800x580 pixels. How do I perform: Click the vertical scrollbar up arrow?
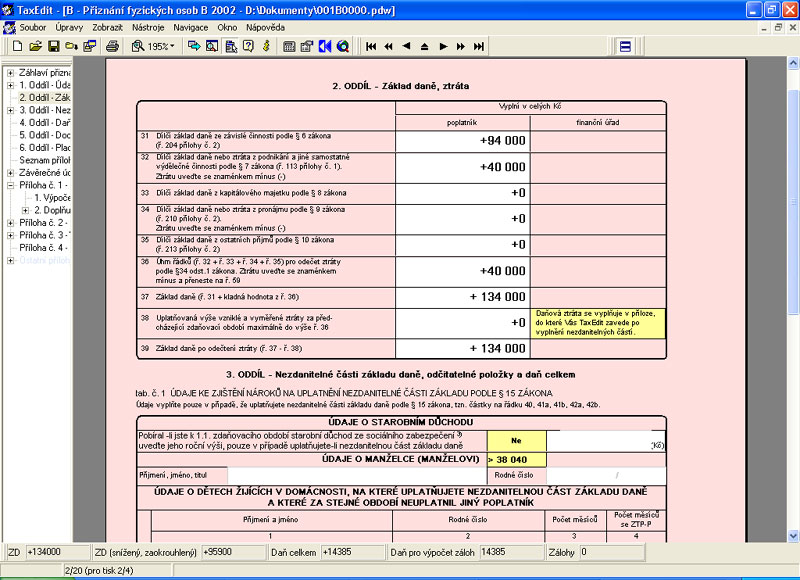(793, 63)
